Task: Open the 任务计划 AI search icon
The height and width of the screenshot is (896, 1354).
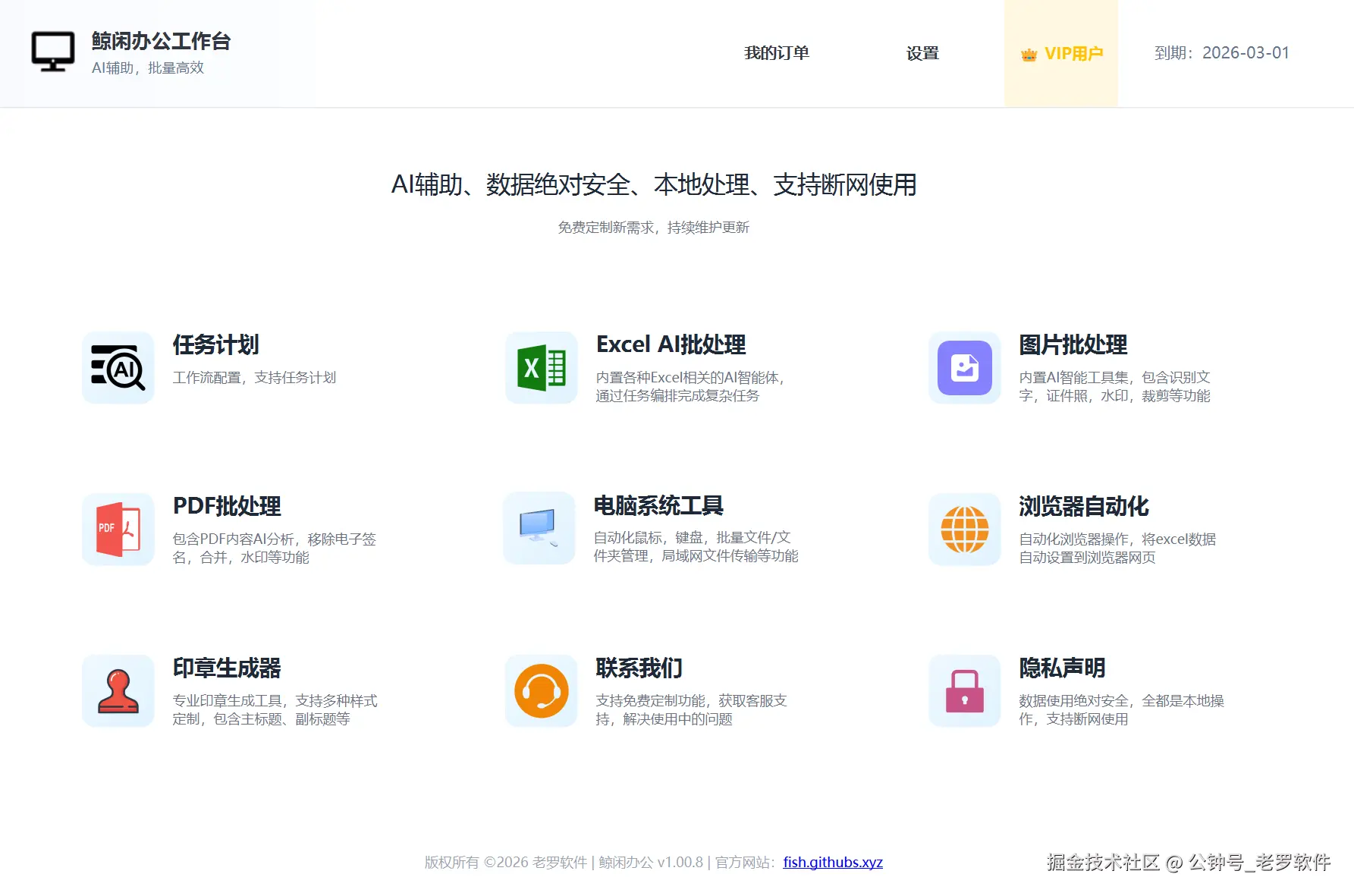Action: [x=118, y=368]
